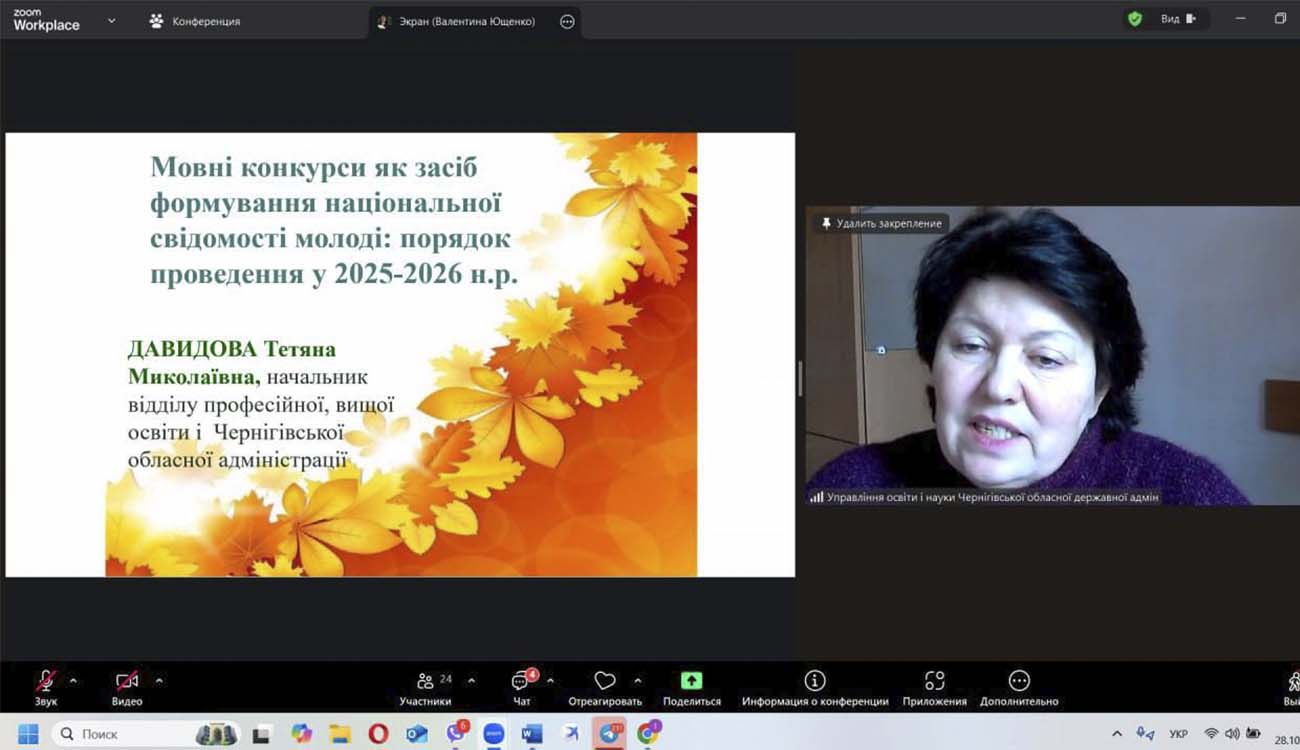Click the divider handle between slide and video

click(x=800, y=379)
